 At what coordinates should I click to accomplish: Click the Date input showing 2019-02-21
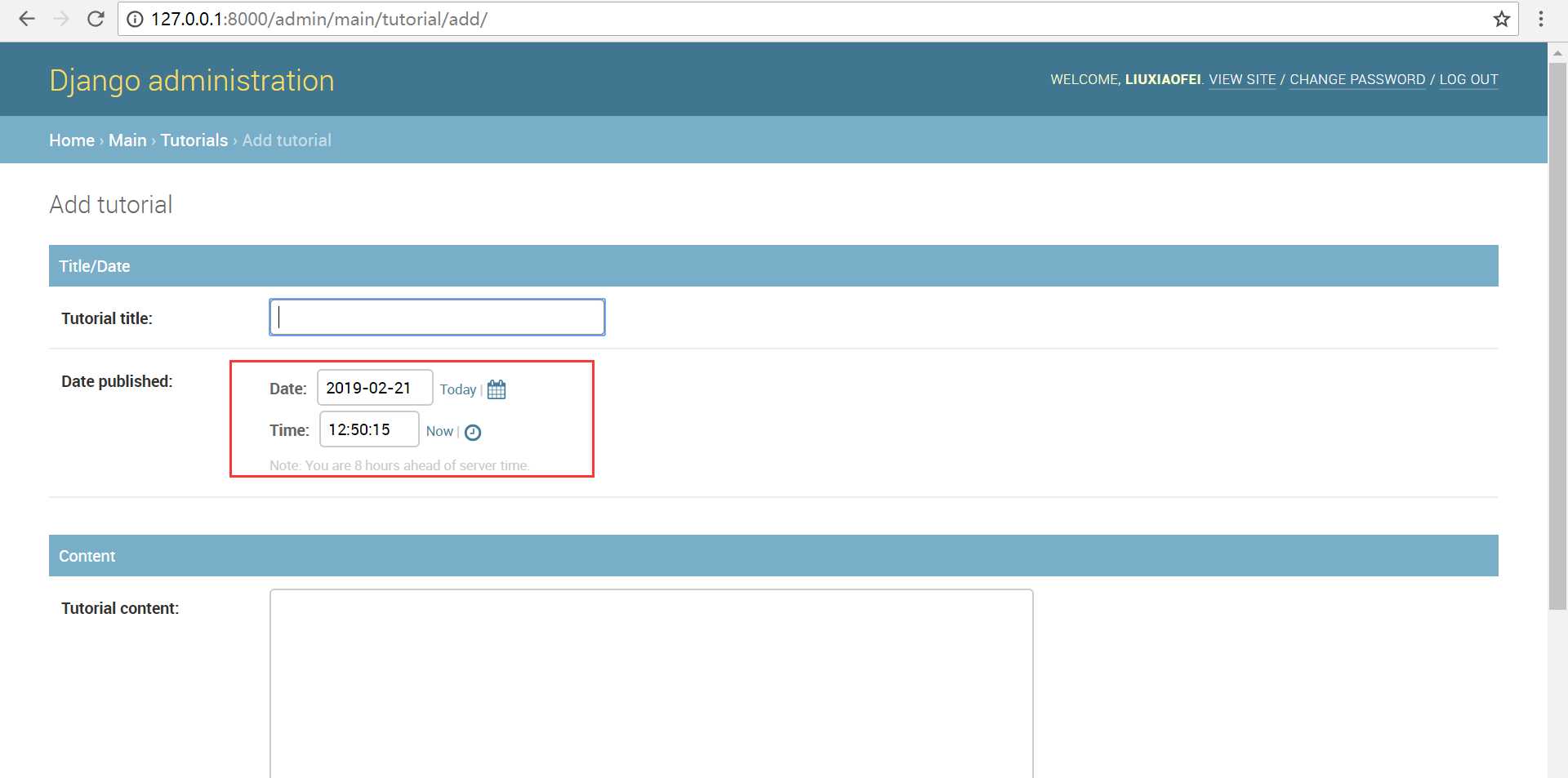pos(375,388)
